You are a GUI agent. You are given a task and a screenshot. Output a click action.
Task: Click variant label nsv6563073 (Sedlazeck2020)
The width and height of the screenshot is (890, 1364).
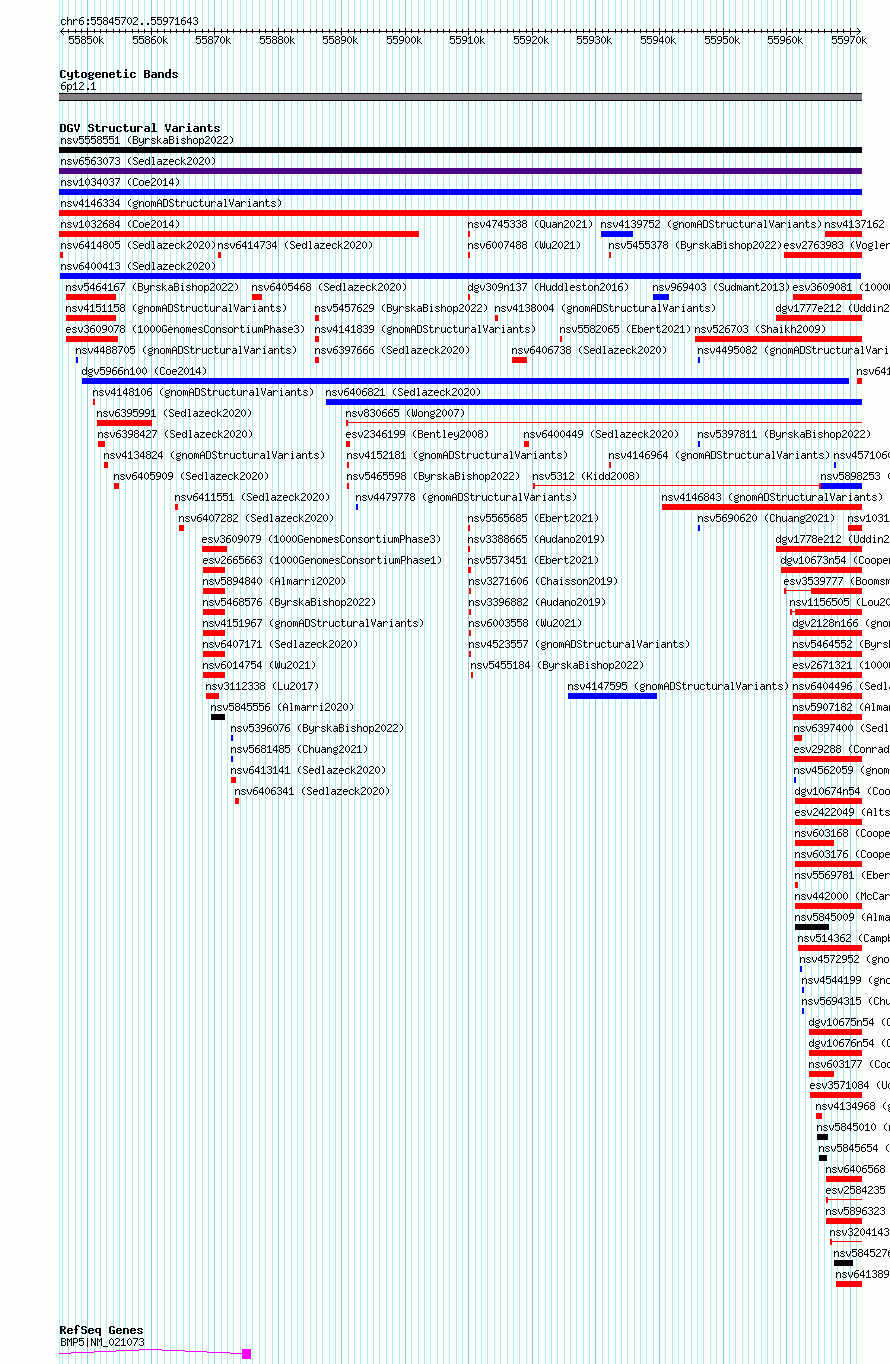pyautogui.click(x=138, y=161)
